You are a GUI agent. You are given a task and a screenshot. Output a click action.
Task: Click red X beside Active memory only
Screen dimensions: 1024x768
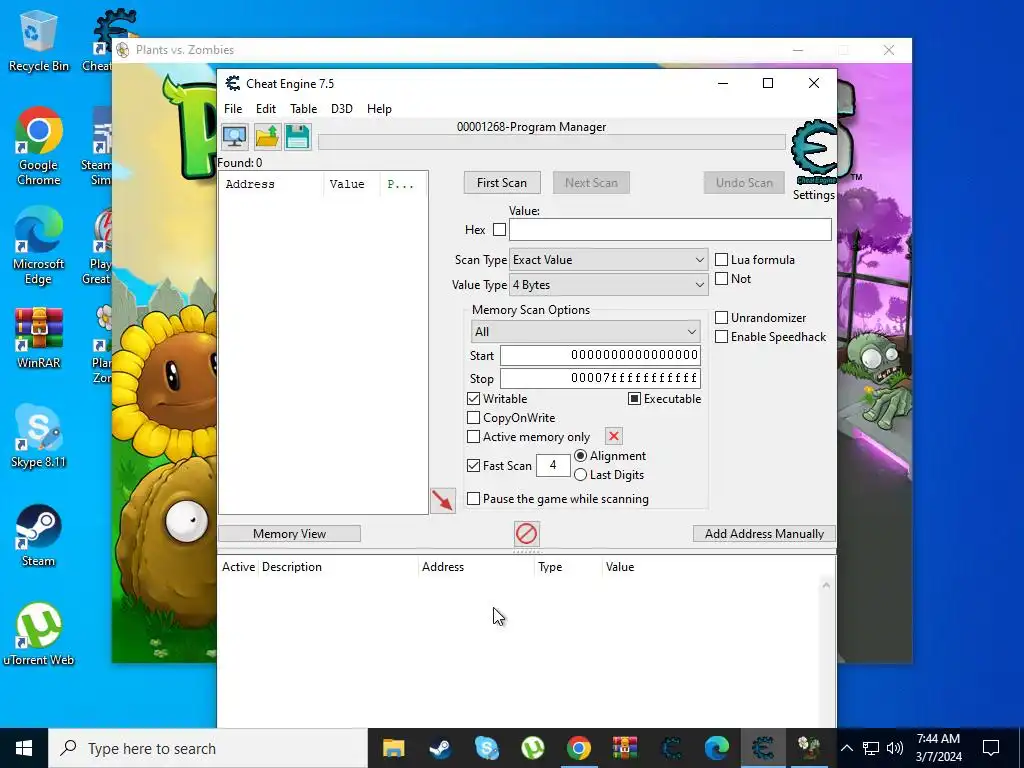click(x=613, y=436)
